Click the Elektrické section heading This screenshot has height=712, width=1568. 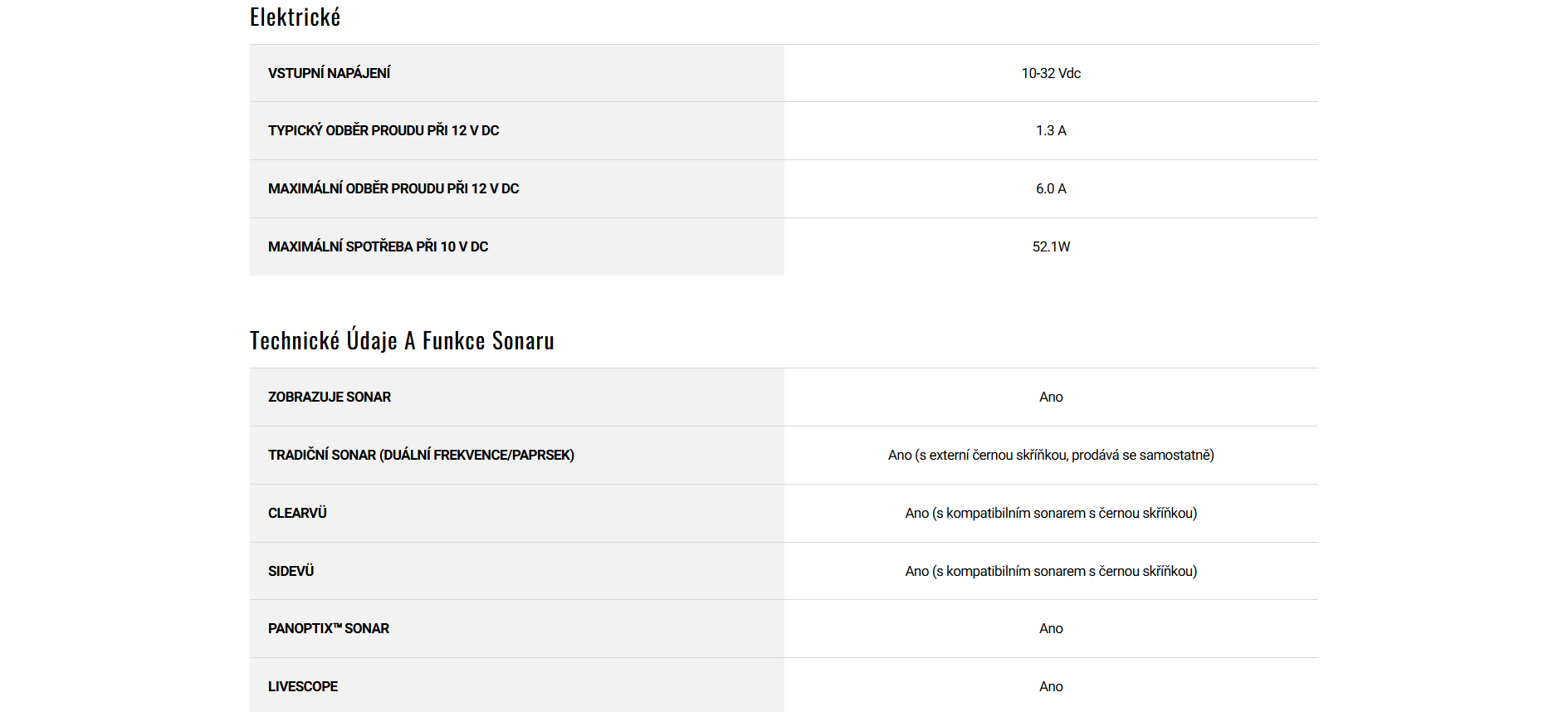295,17
